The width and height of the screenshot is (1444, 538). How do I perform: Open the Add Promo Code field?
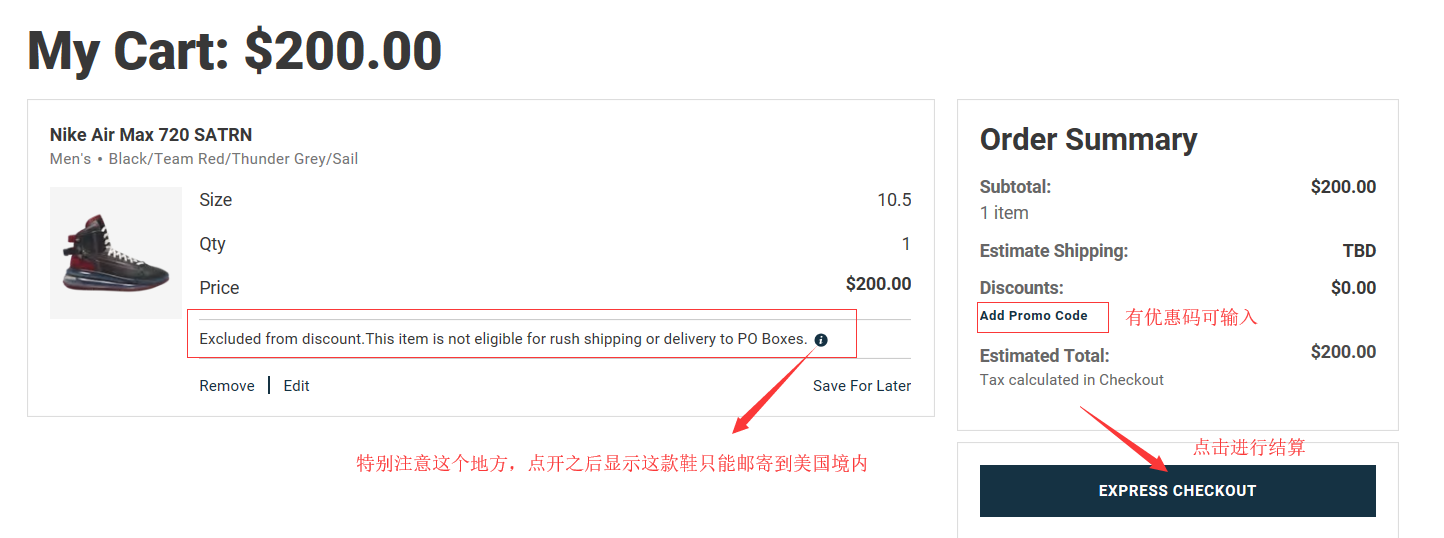(x=1034, y=316)
